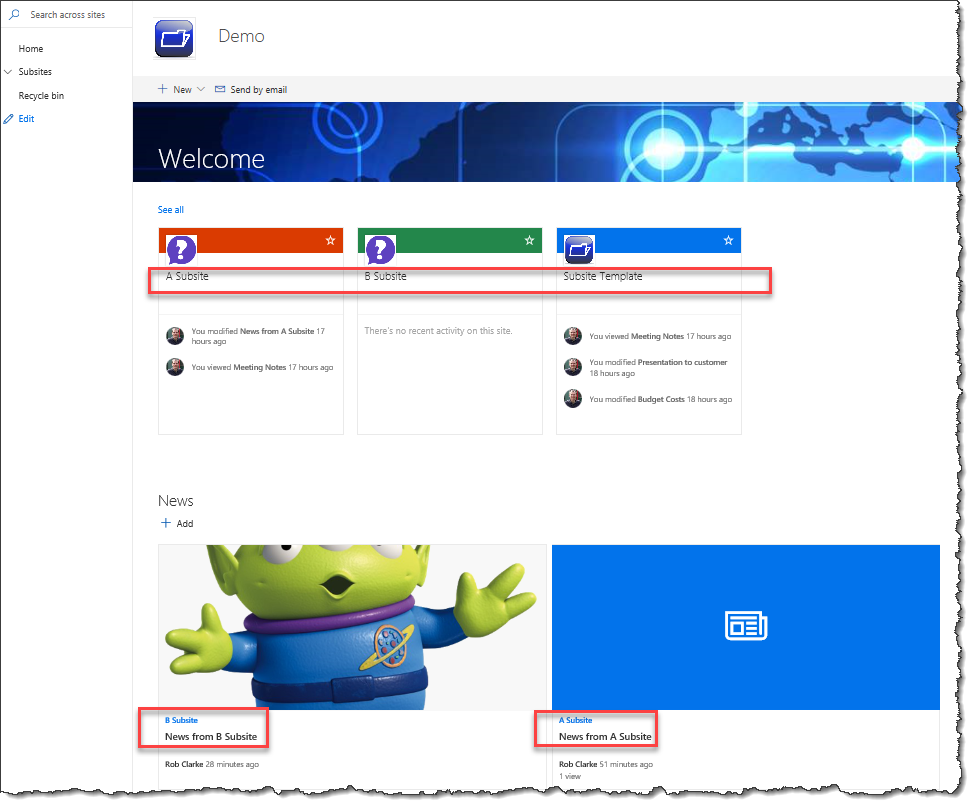Click avatar beside Budget Costs activity
This screenshot has width=973, height=805.
pyautogui.click(x=573, y=398)
